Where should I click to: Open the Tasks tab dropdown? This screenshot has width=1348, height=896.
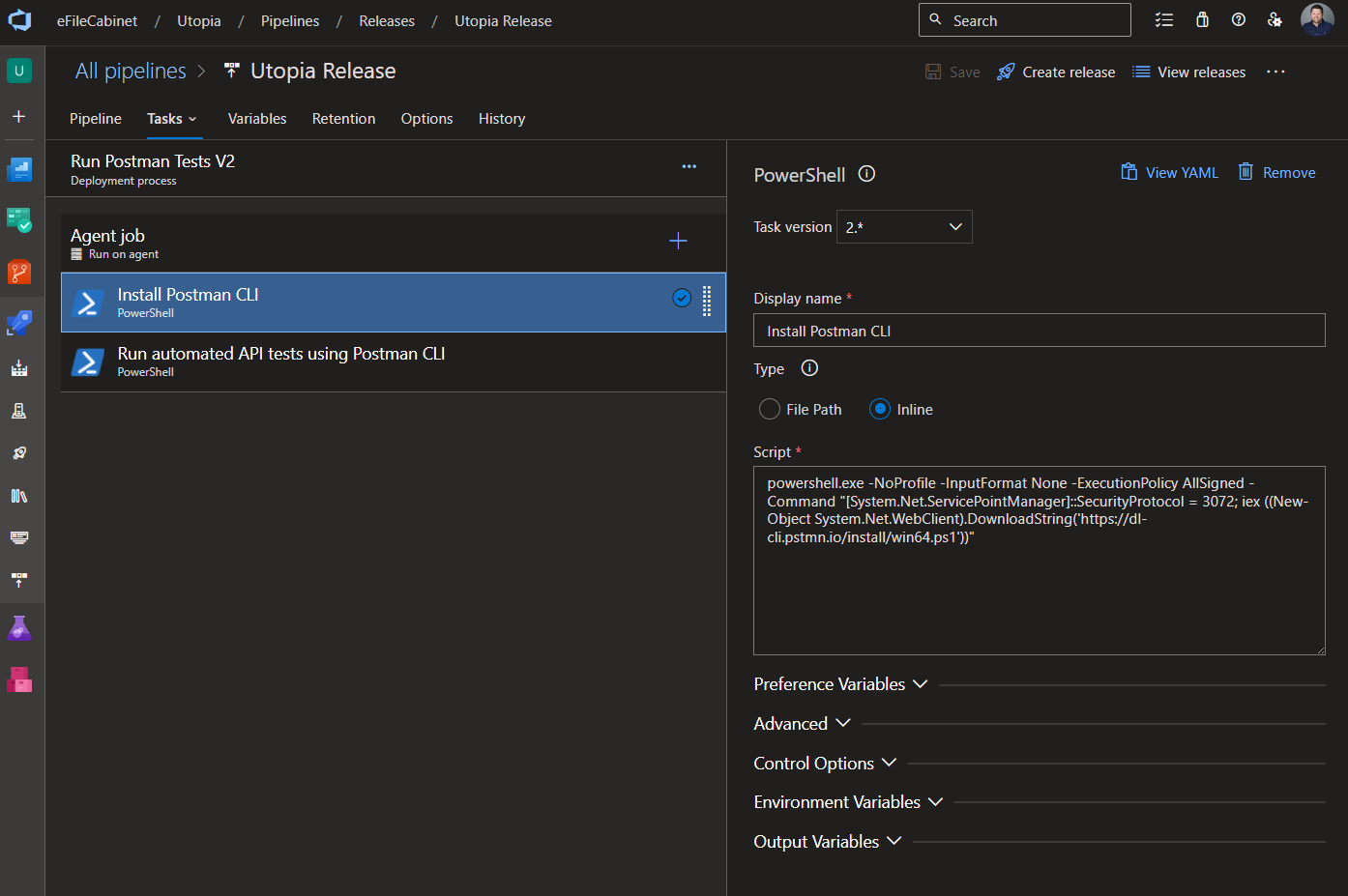[x=172, y=119]
